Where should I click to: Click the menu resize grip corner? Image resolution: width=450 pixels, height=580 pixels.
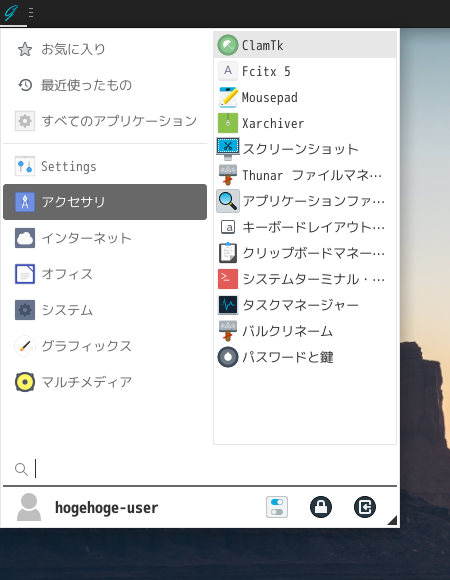(392, 520)
